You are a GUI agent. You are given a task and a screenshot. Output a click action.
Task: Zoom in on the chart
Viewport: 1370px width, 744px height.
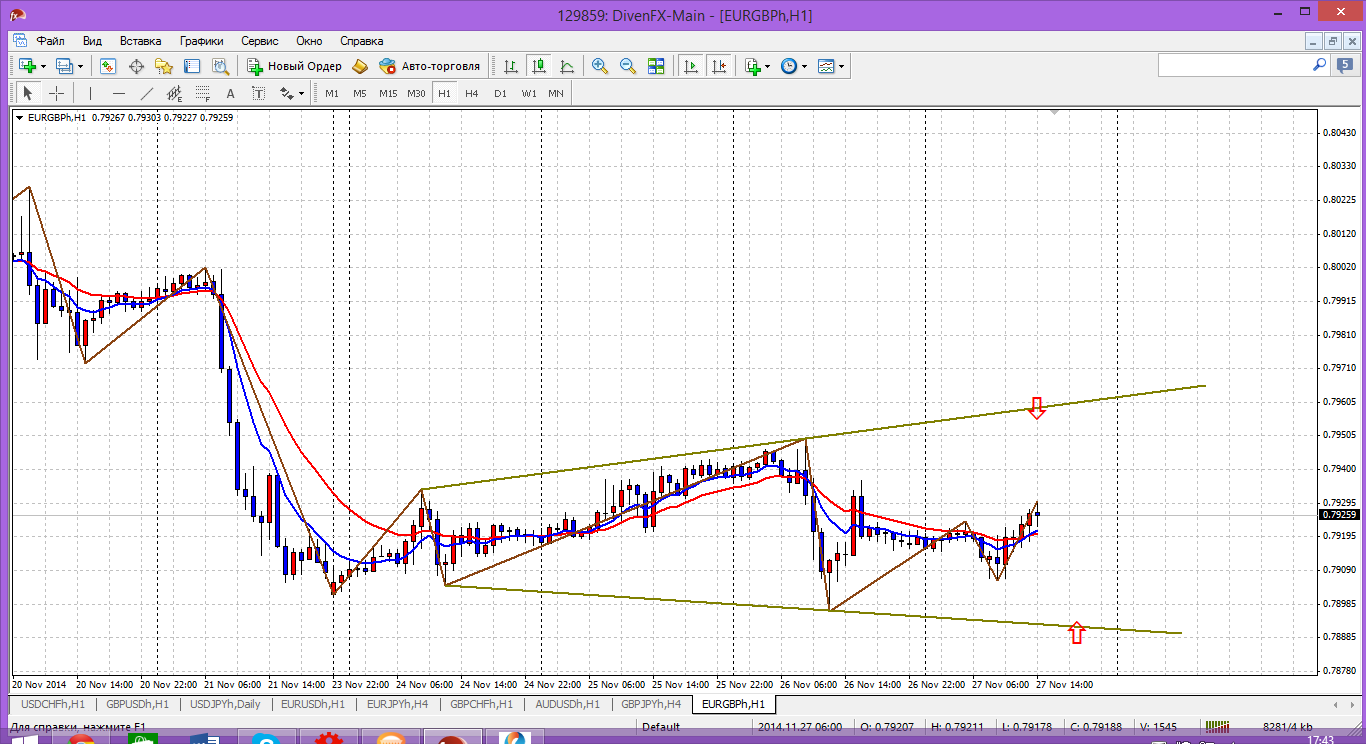pos(600,66)
